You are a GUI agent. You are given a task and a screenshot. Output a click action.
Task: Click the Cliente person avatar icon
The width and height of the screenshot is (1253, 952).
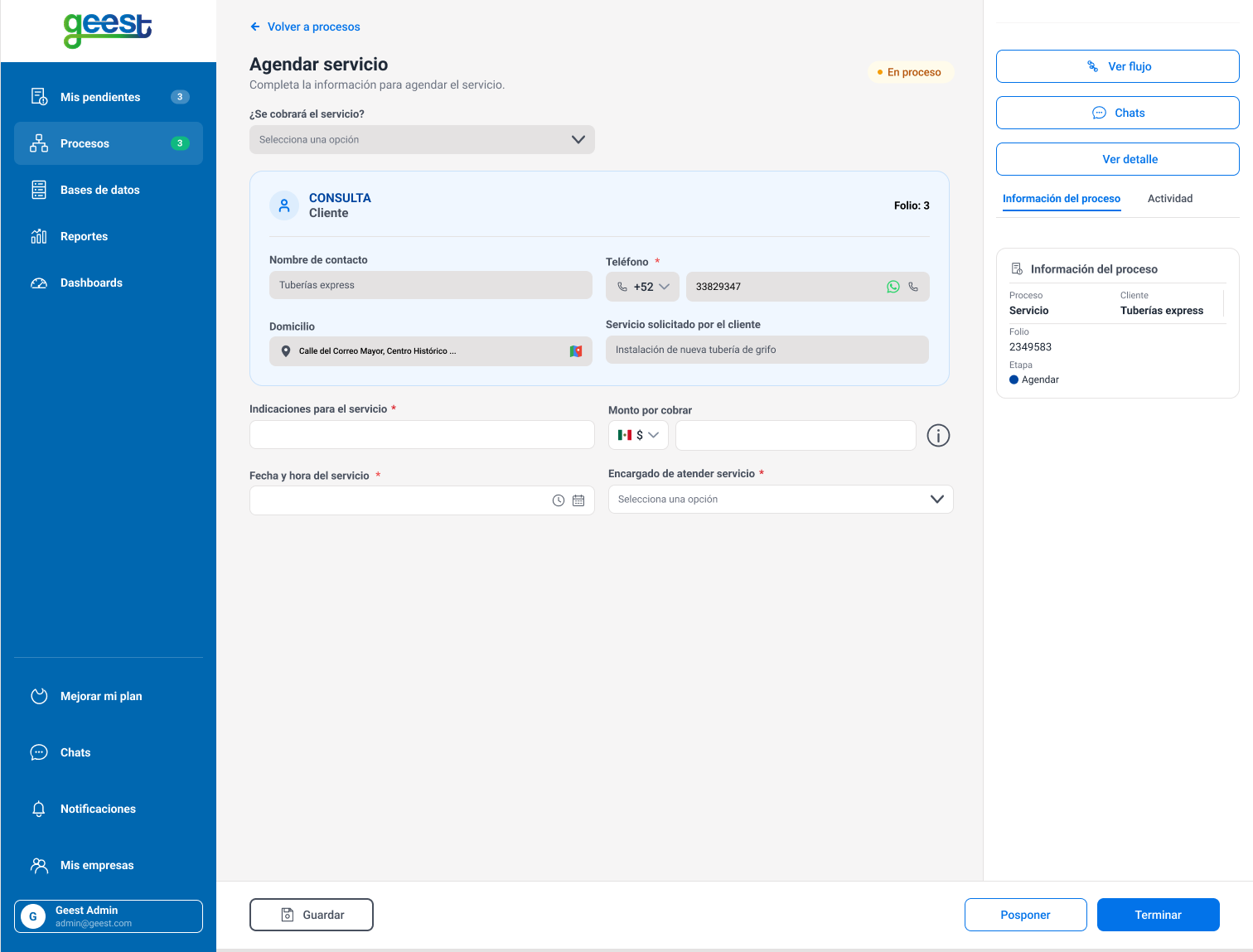[x=284, y=205]
